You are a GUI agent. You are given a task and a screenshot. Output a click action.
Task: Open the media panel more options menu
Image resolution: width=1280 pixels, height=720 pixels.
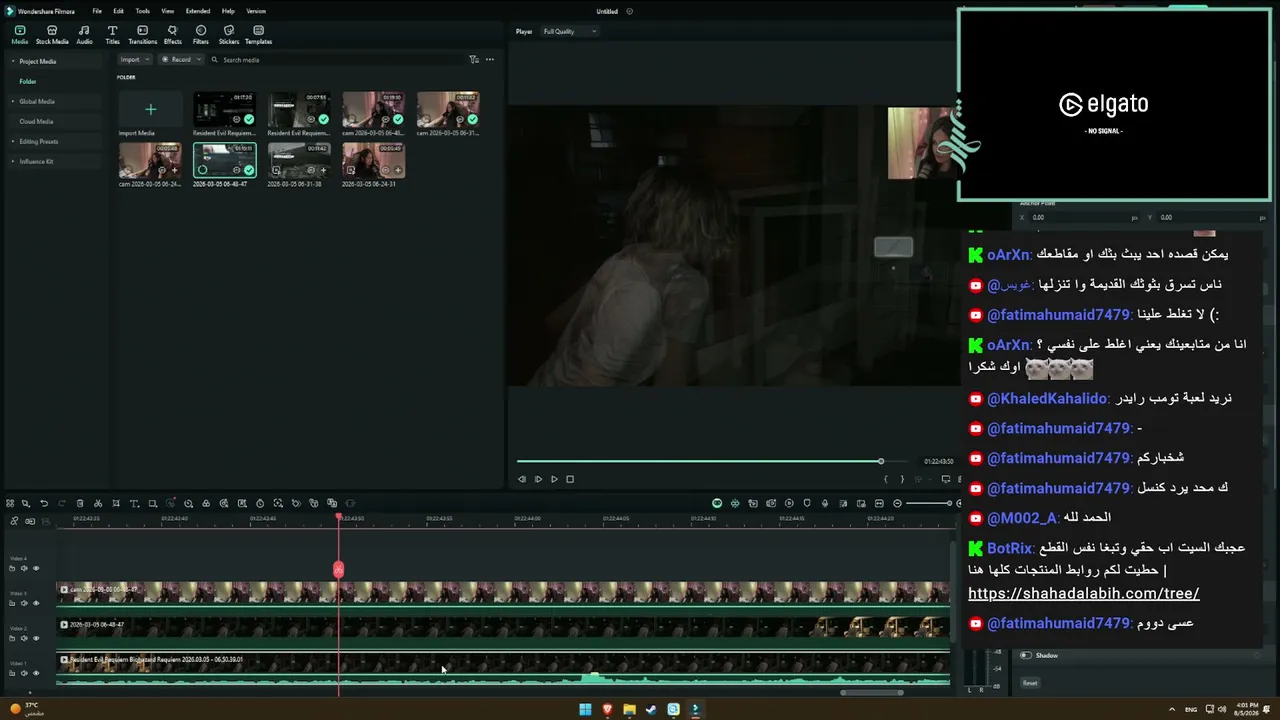(x=489, y=60)
